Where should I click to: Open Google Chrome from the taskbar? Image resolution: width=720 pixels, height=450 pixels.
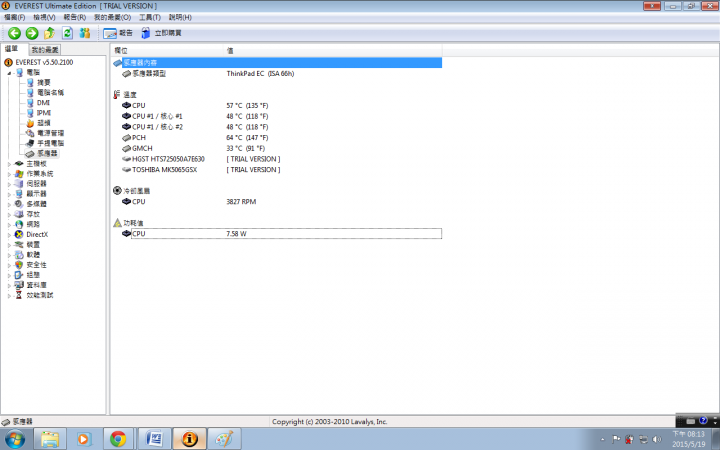tap(118, 439)
